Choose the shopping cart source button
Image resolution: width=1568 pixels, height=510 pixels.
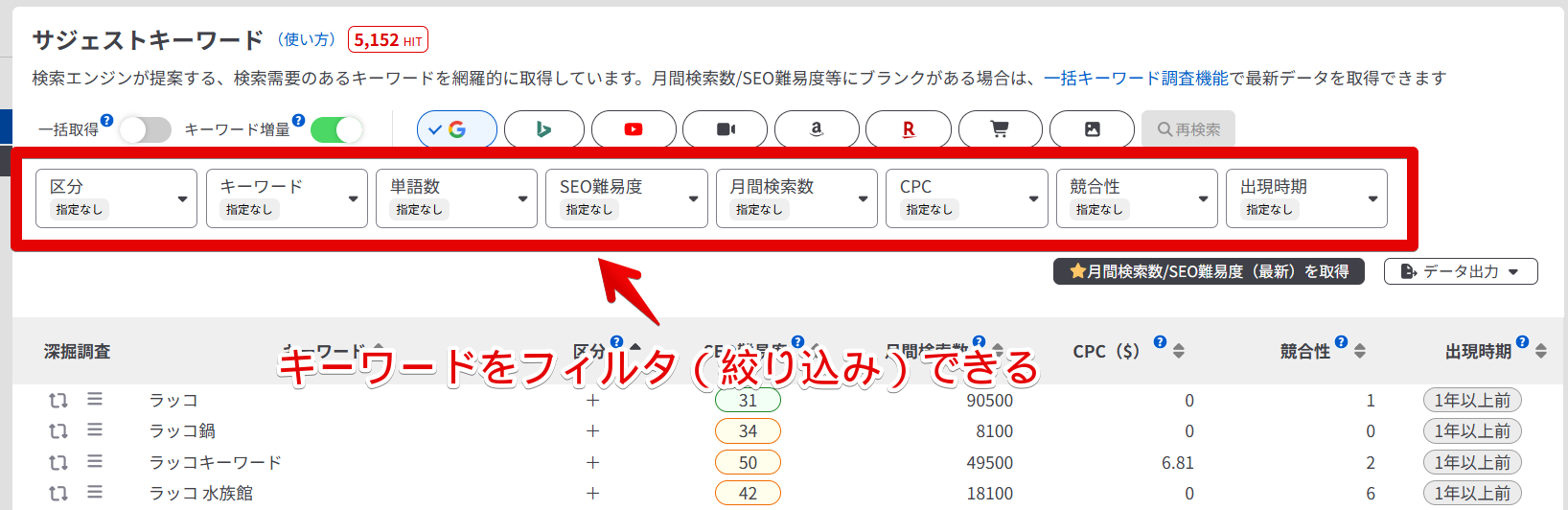[1000, 129]
